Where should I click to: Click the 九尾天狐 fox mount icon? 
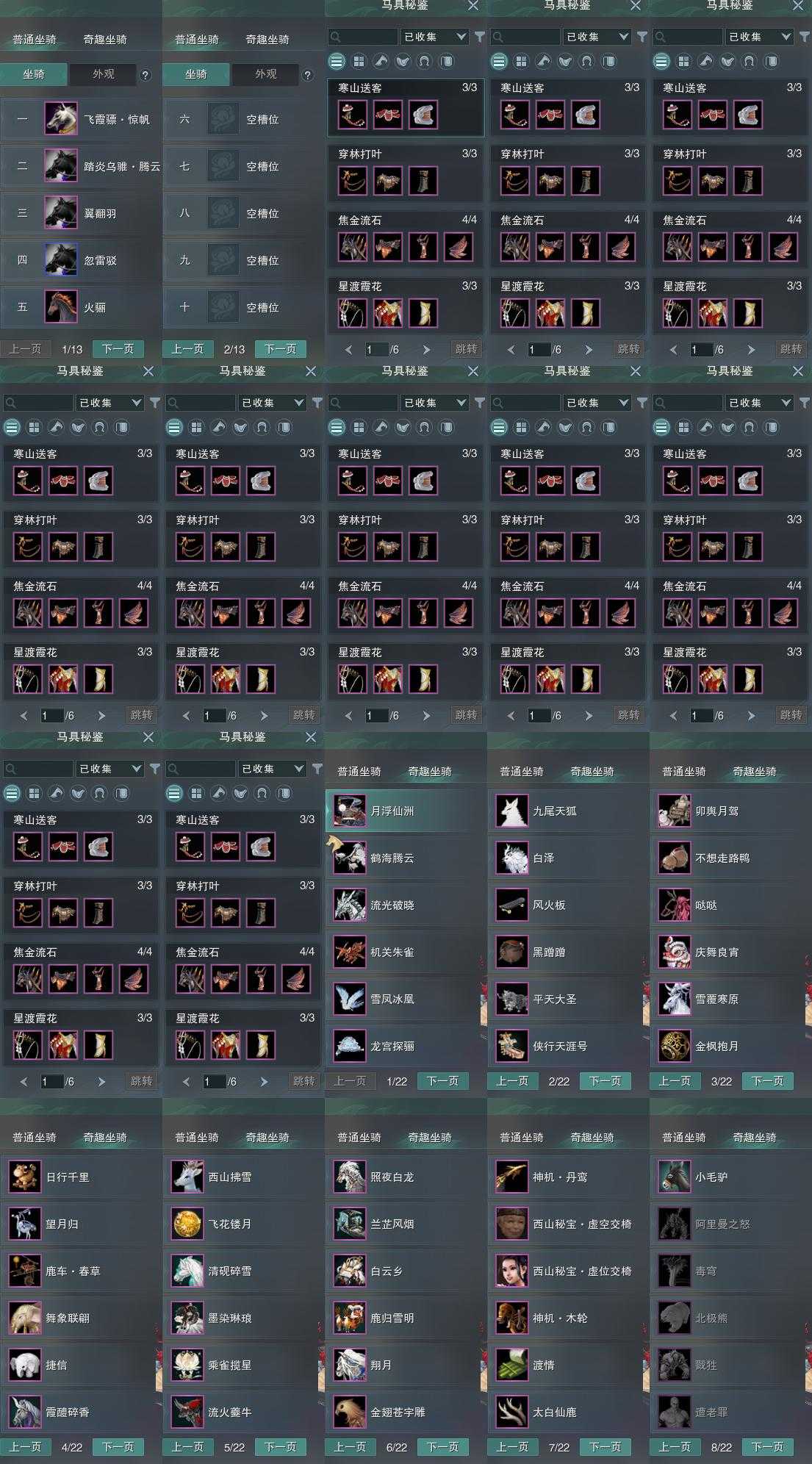click(x=511, y=811)
